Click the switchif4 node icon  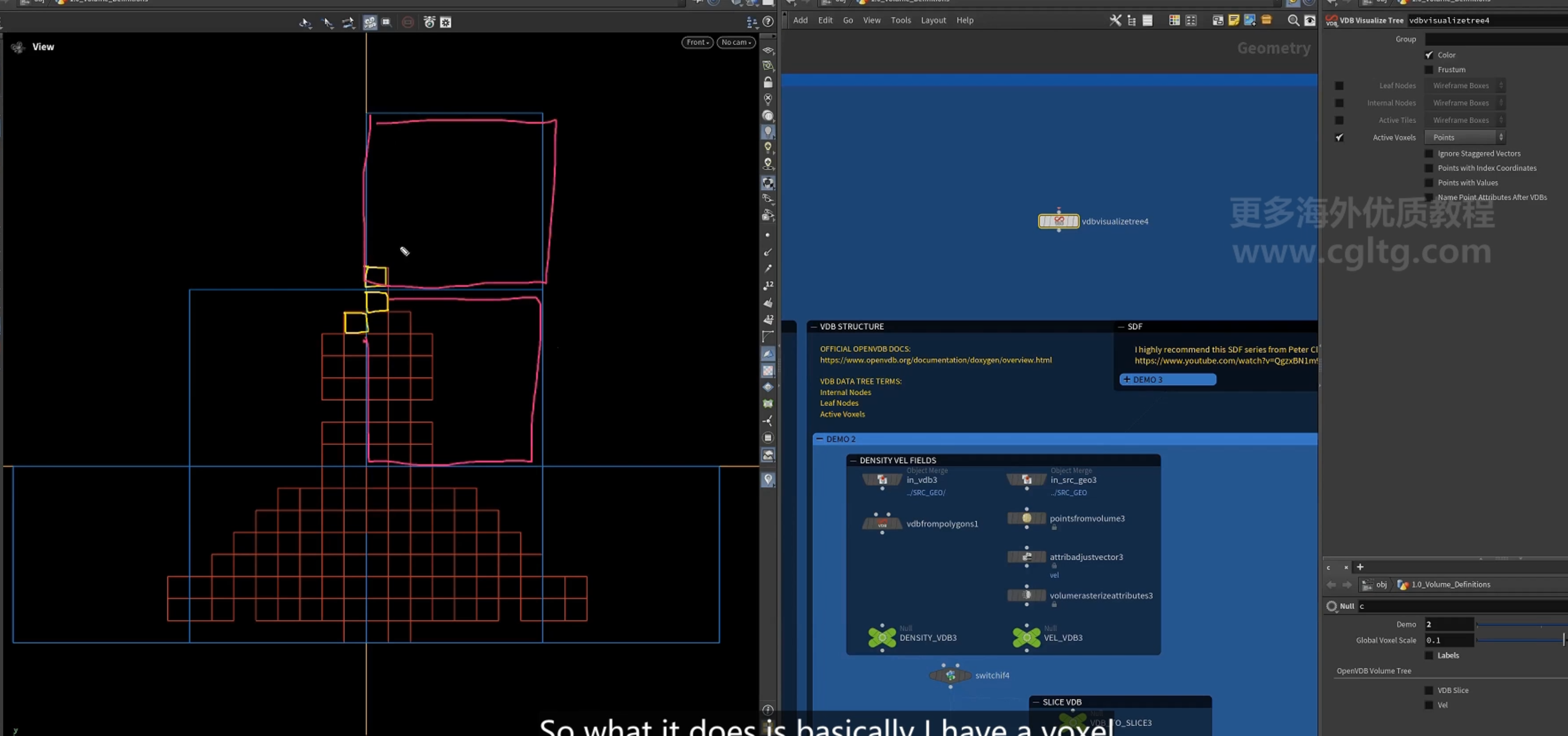(950, 675)
